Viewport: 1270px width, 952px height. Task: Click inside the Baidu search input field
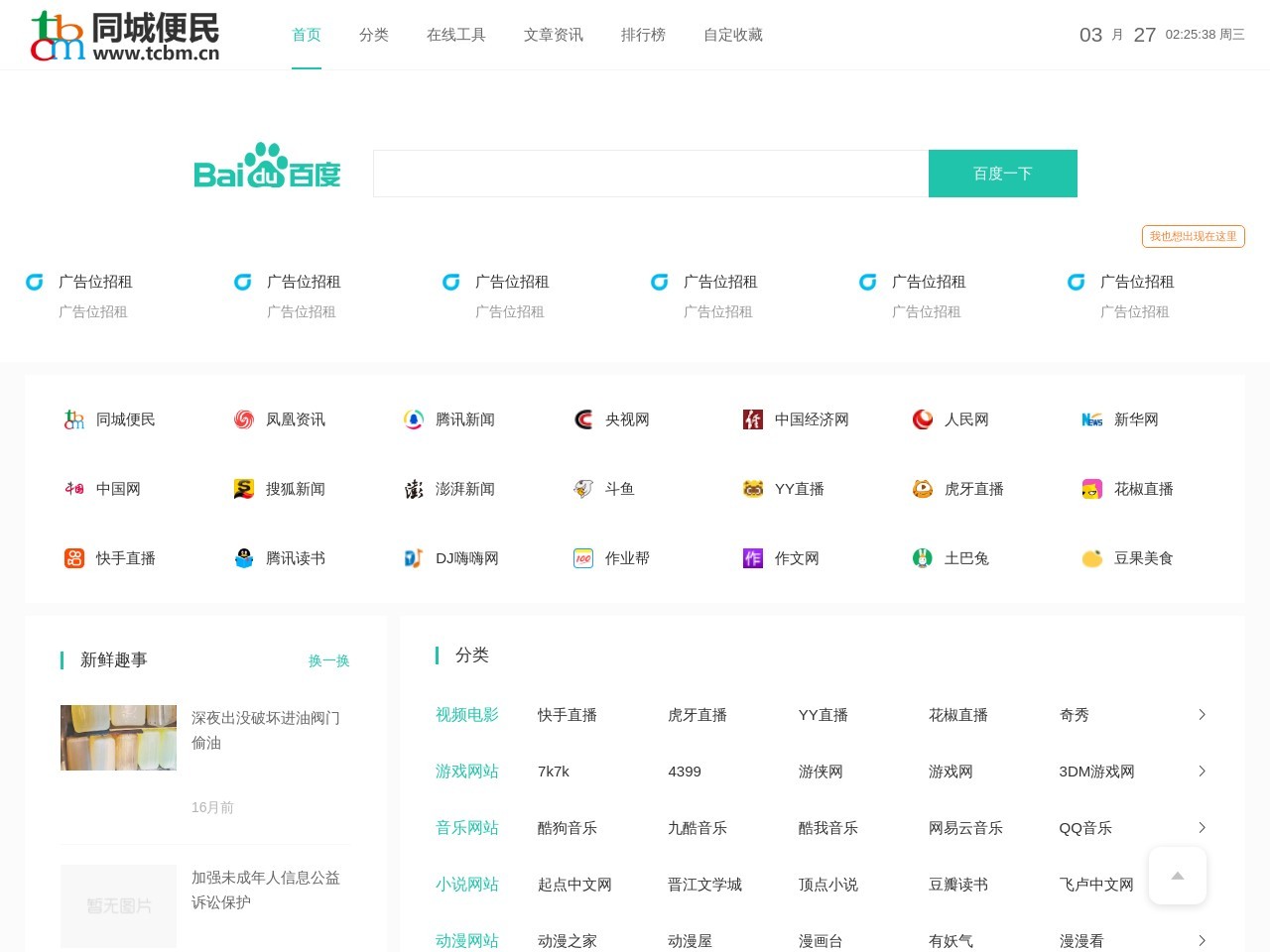pos(650,173)
